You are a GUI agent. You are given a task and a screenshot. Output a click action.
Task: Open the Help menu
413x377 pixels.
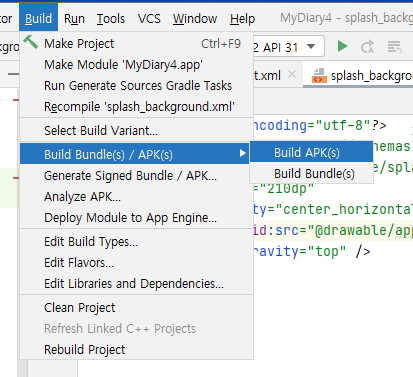(242, 18)
